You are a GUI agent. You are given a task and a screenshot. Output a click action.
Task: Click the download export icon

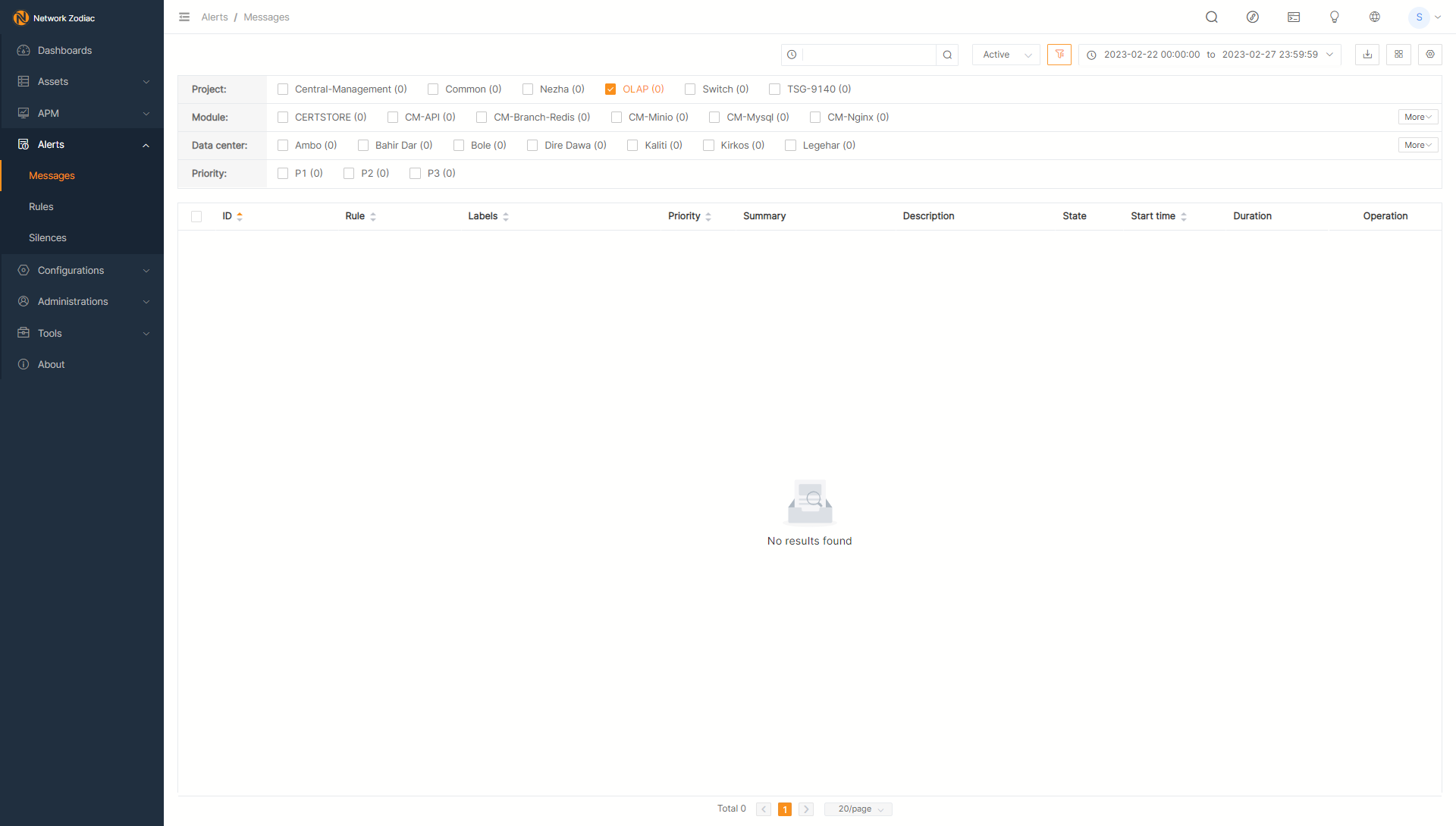pos(1367,55)
